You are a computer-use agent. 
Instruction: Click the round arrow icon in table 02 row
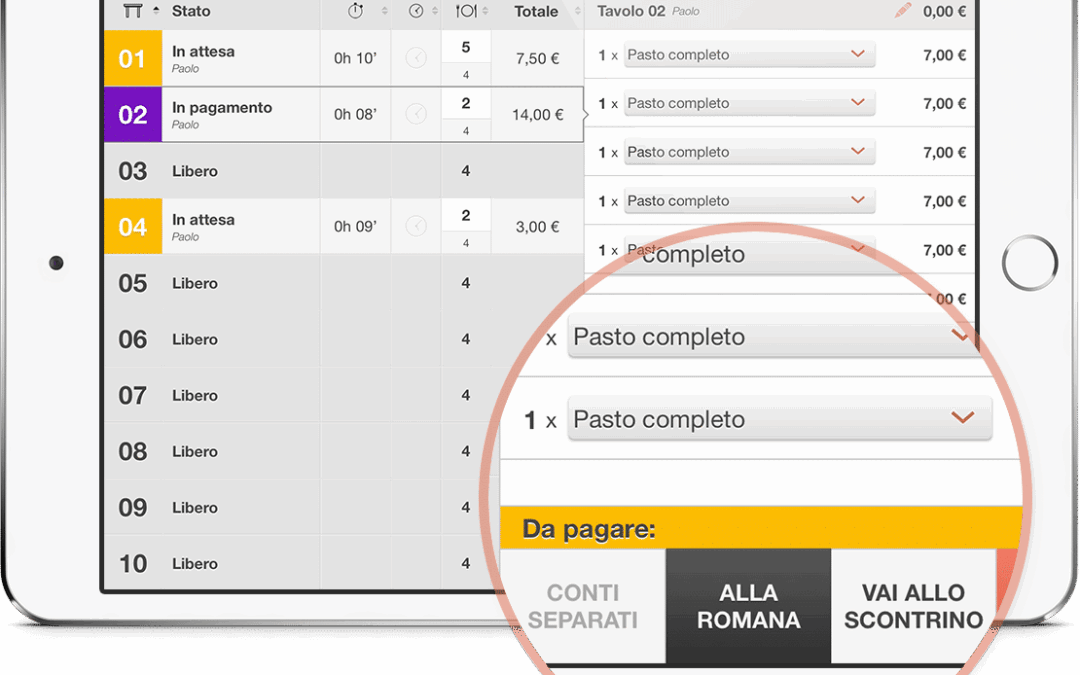click(x=416, y=115)
